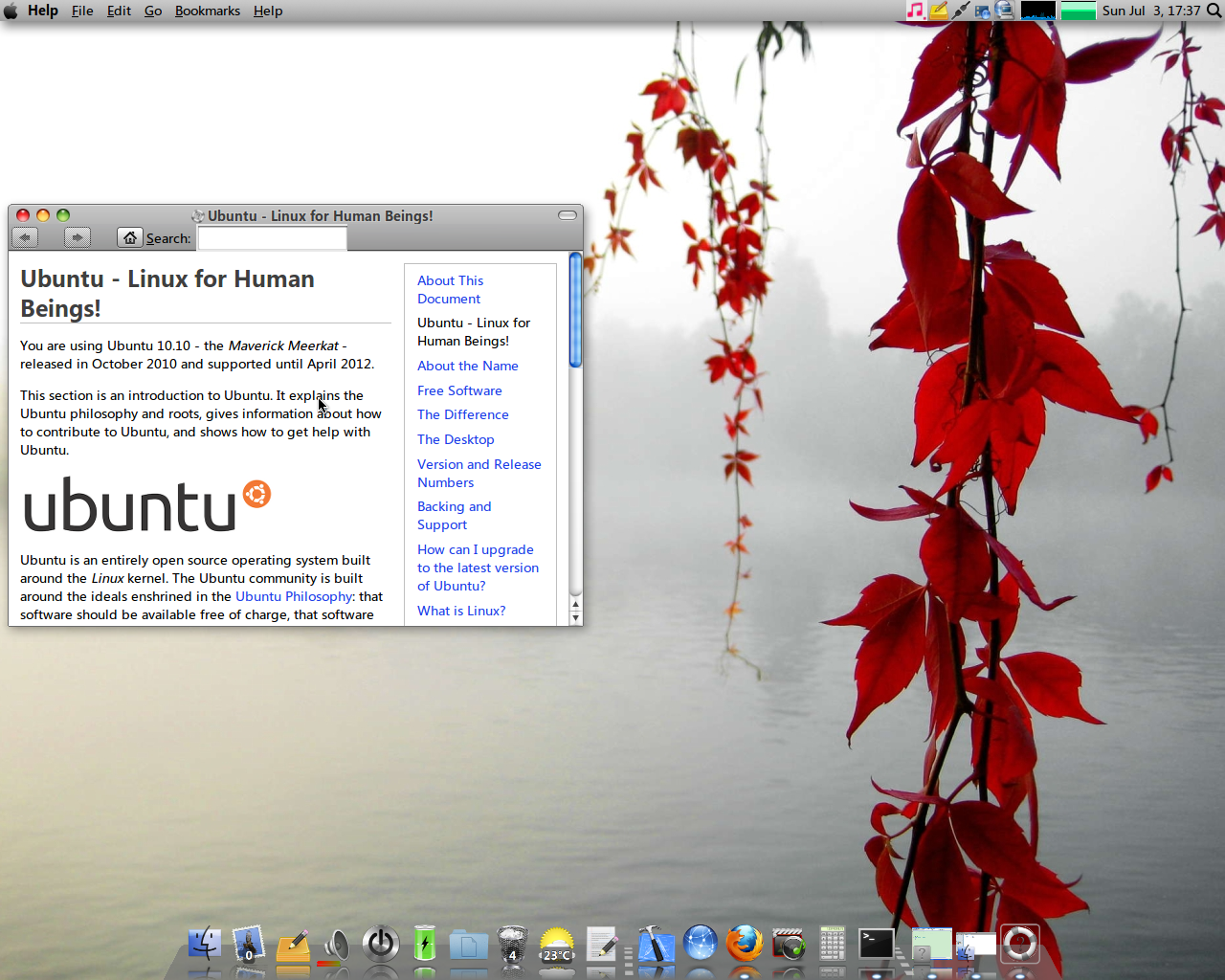Open the Go menu

coord(153,11)
